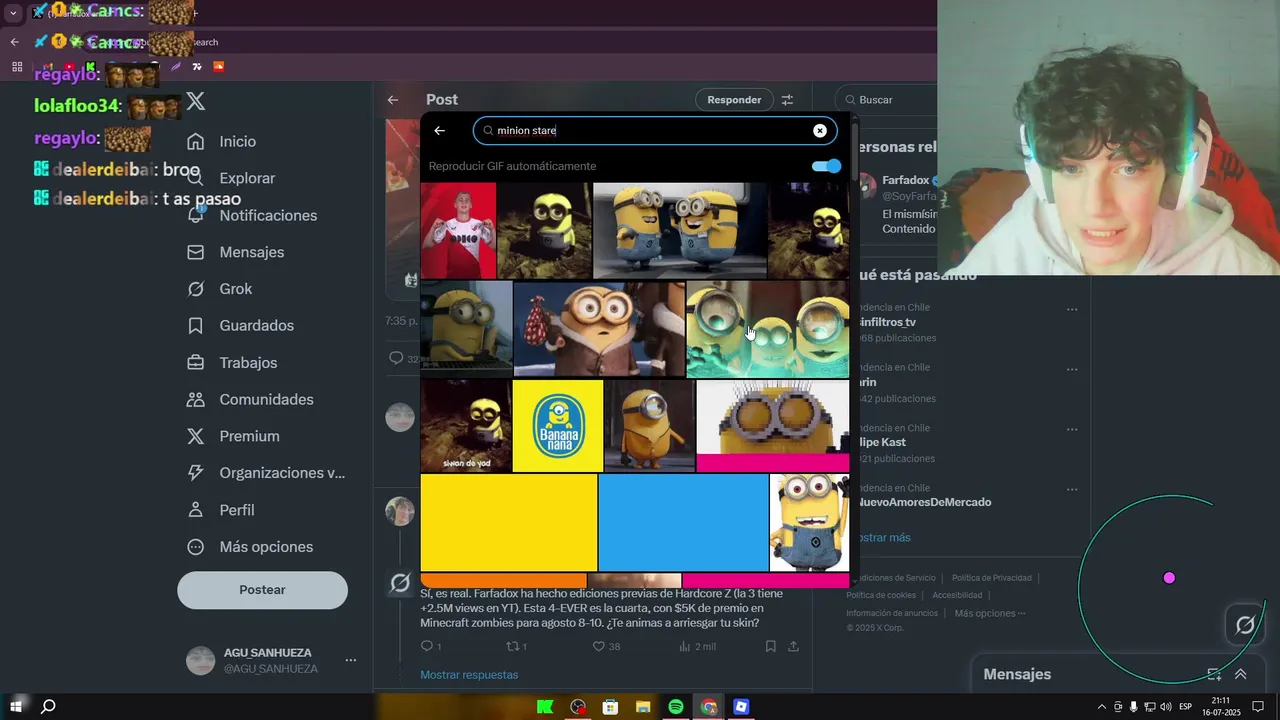Open the SoundCloud bookmark
Screen dimensions: 1280x720
[x=219, y=67]
